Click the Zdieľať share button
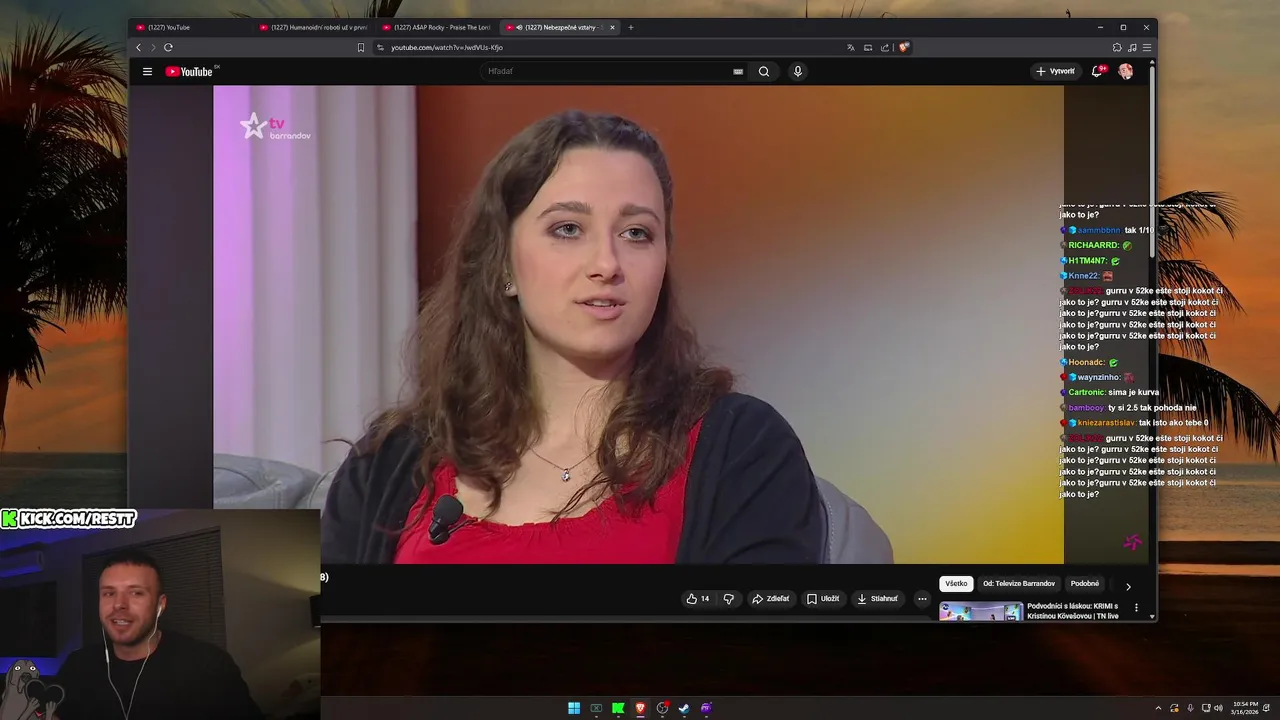The image size is (1280, 720). (x=770, y=599)
